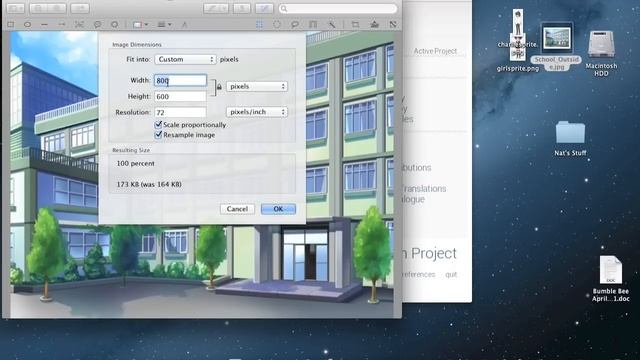
Task: Open the View menu toolbar dropdown
Action: click(x=16, y=8)
